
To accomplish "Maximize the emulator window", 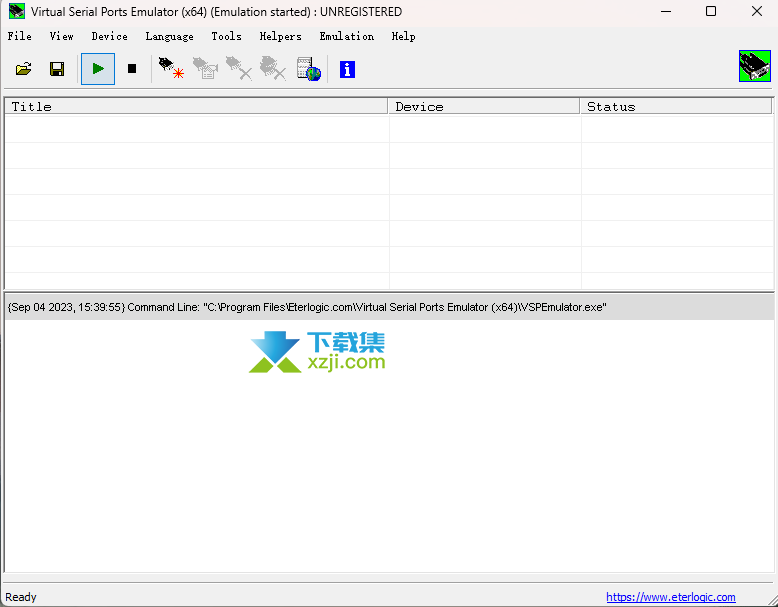I will coord(711,11).
